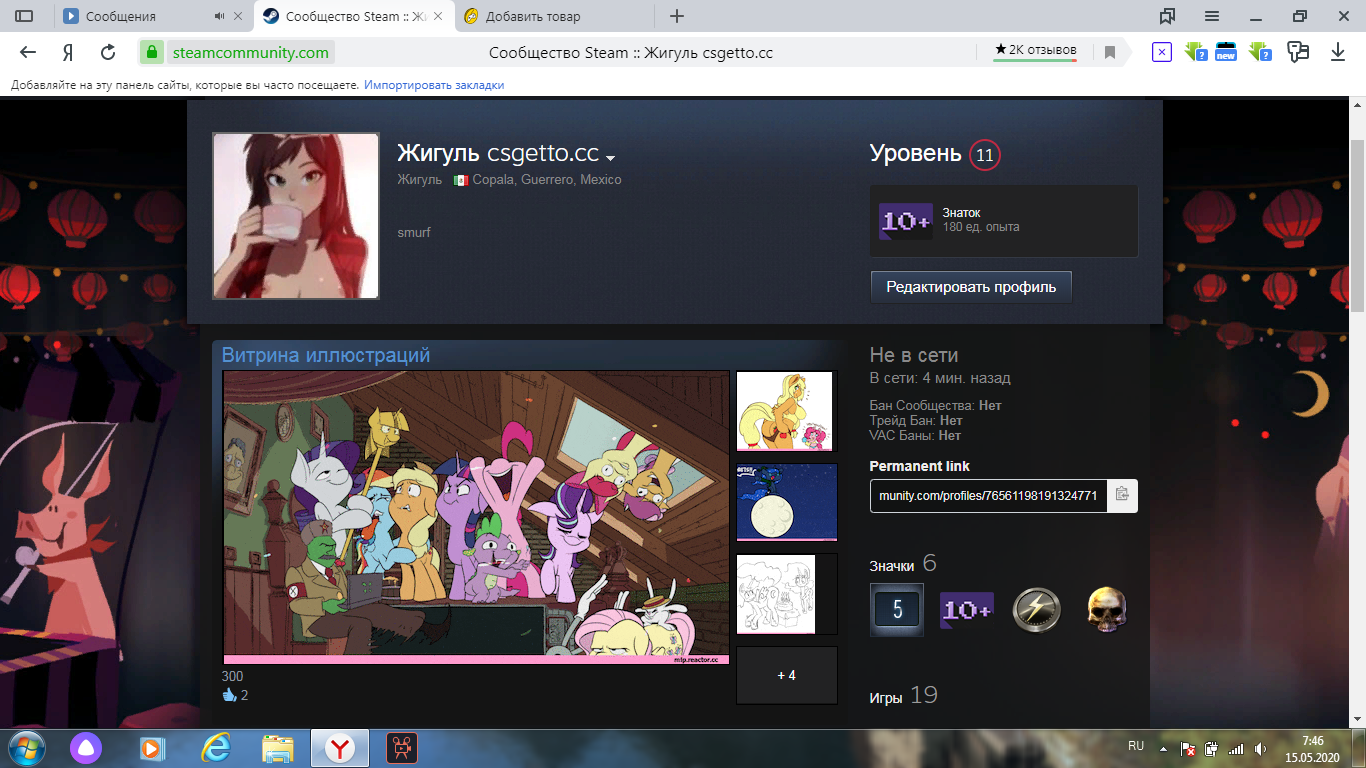
Task: Open the golden skull badge icon
Action: pyautogui.click(x=1108, y=610)
